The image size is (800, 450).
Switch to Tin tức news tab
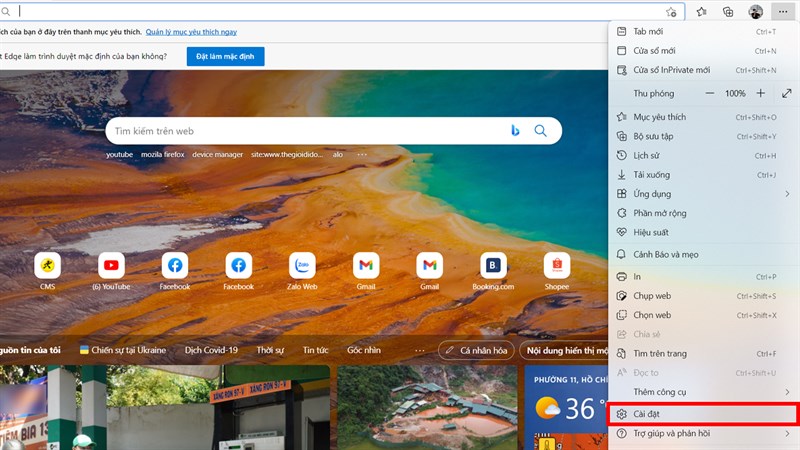coord(315,351)
